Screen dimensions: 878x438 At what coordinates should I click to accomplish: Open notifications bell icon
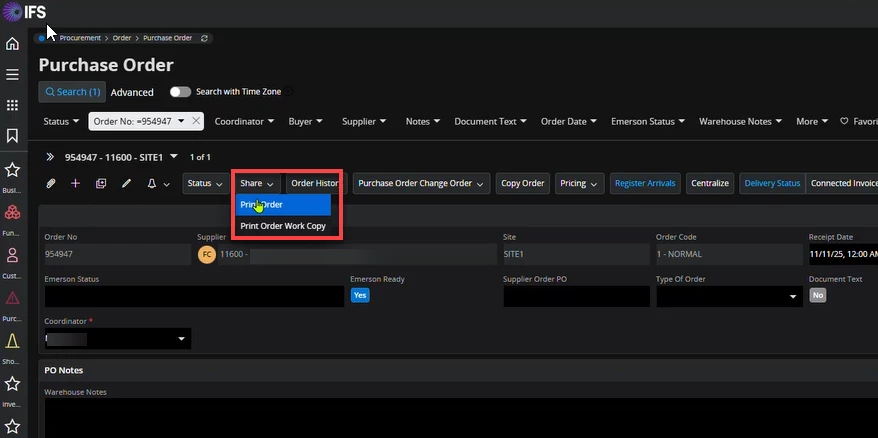(x=152, y=183)
